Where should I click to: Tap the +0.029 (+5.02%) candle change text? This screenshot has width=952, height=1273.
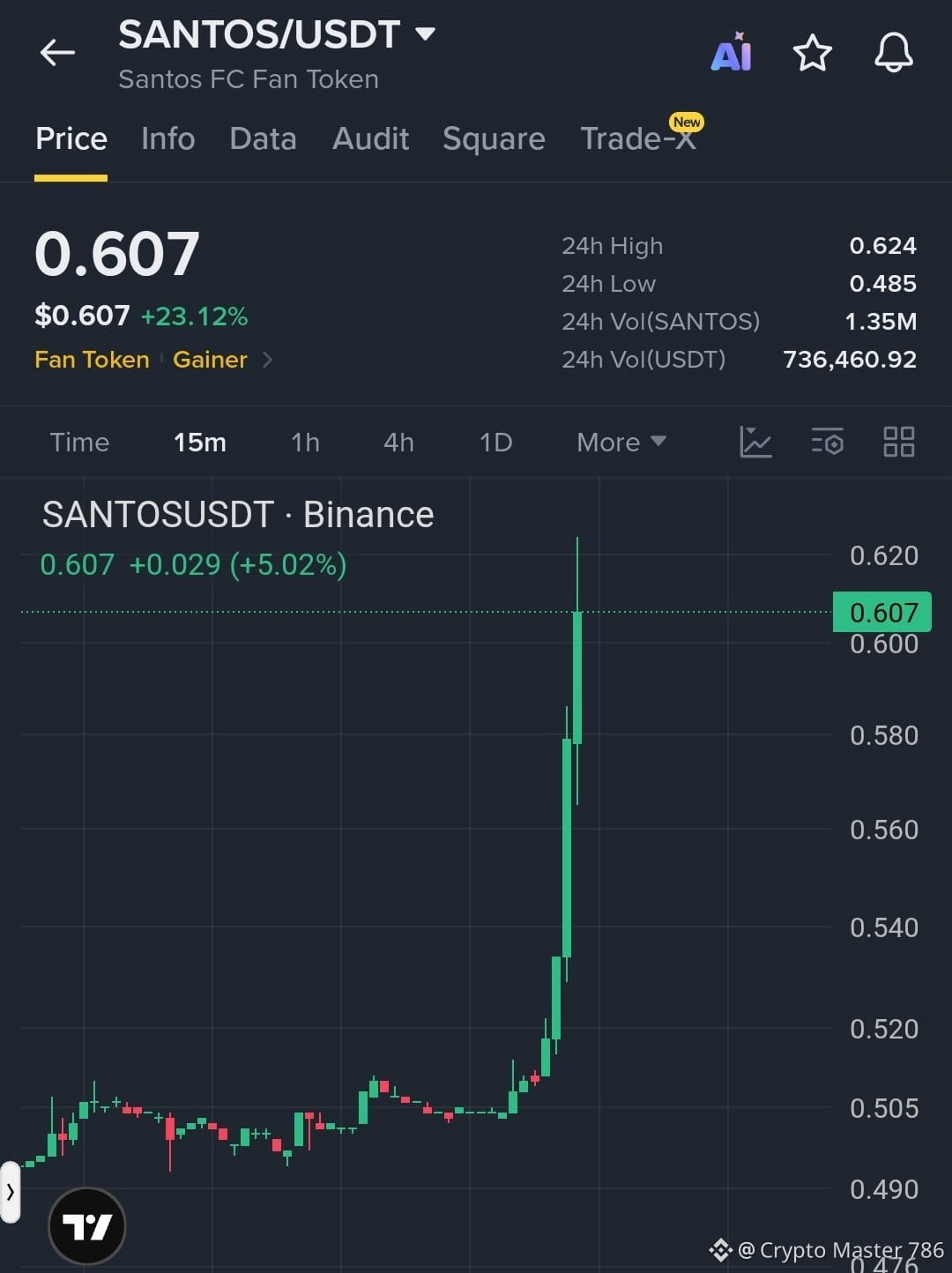[x=238, y=564]
